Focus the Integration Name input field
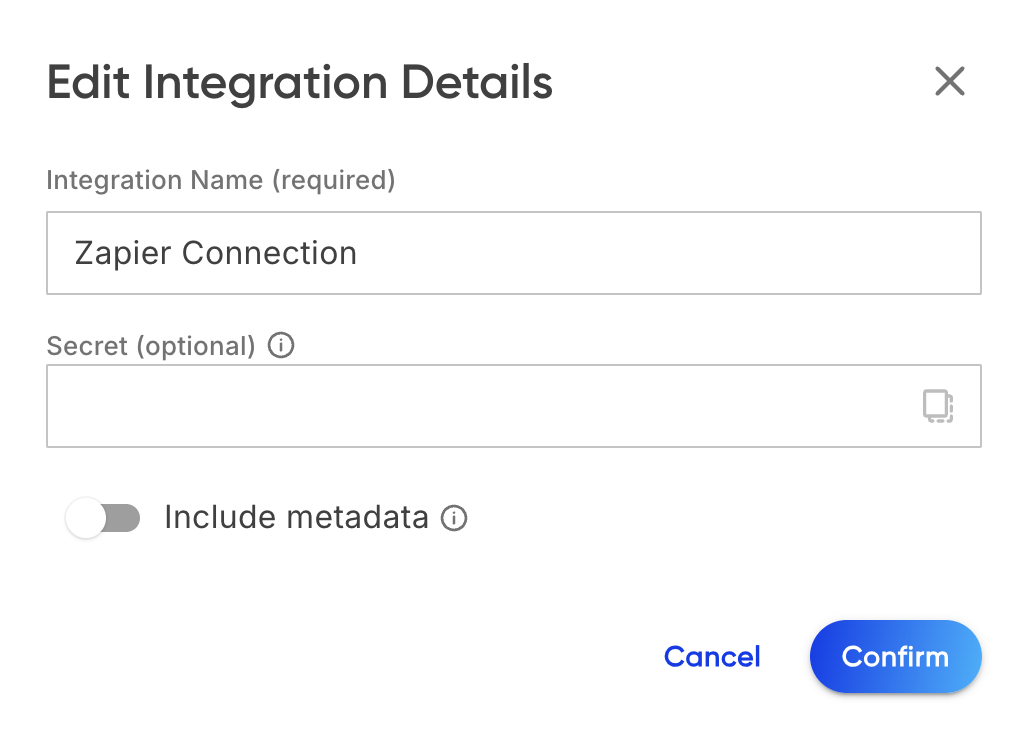This screenshot has width=1032, height=742. pyautogui.click(x=513, y=253)
